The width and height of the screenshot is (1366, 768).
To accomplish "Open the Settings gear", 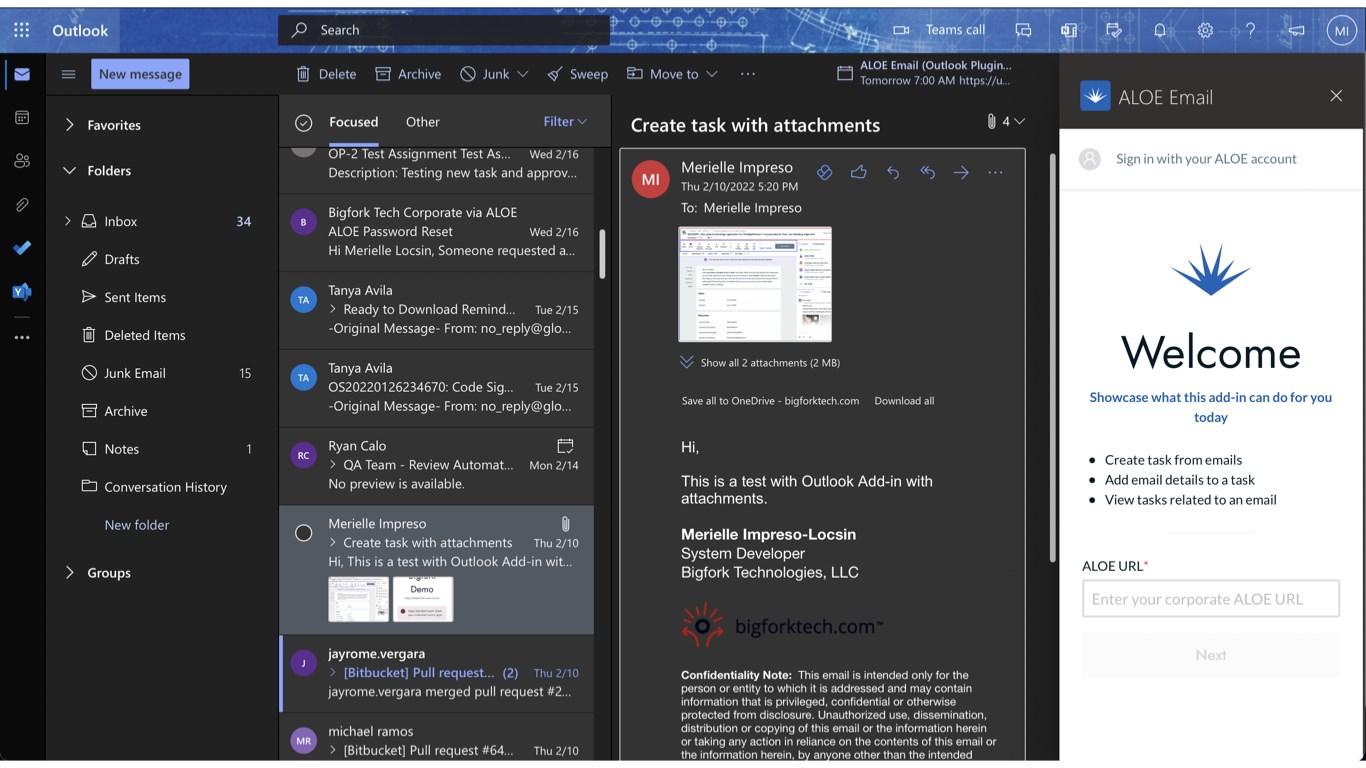I will [1205, 30].
